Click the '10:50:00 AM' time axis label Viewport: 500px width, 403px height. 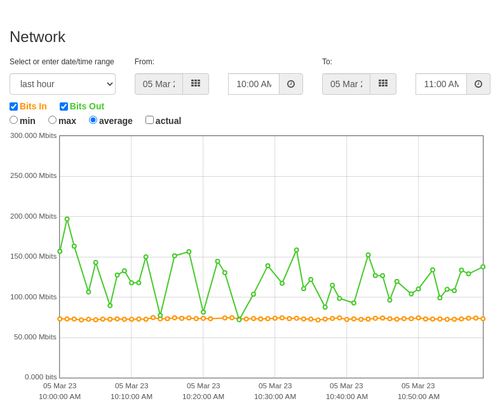click(418, 397)
